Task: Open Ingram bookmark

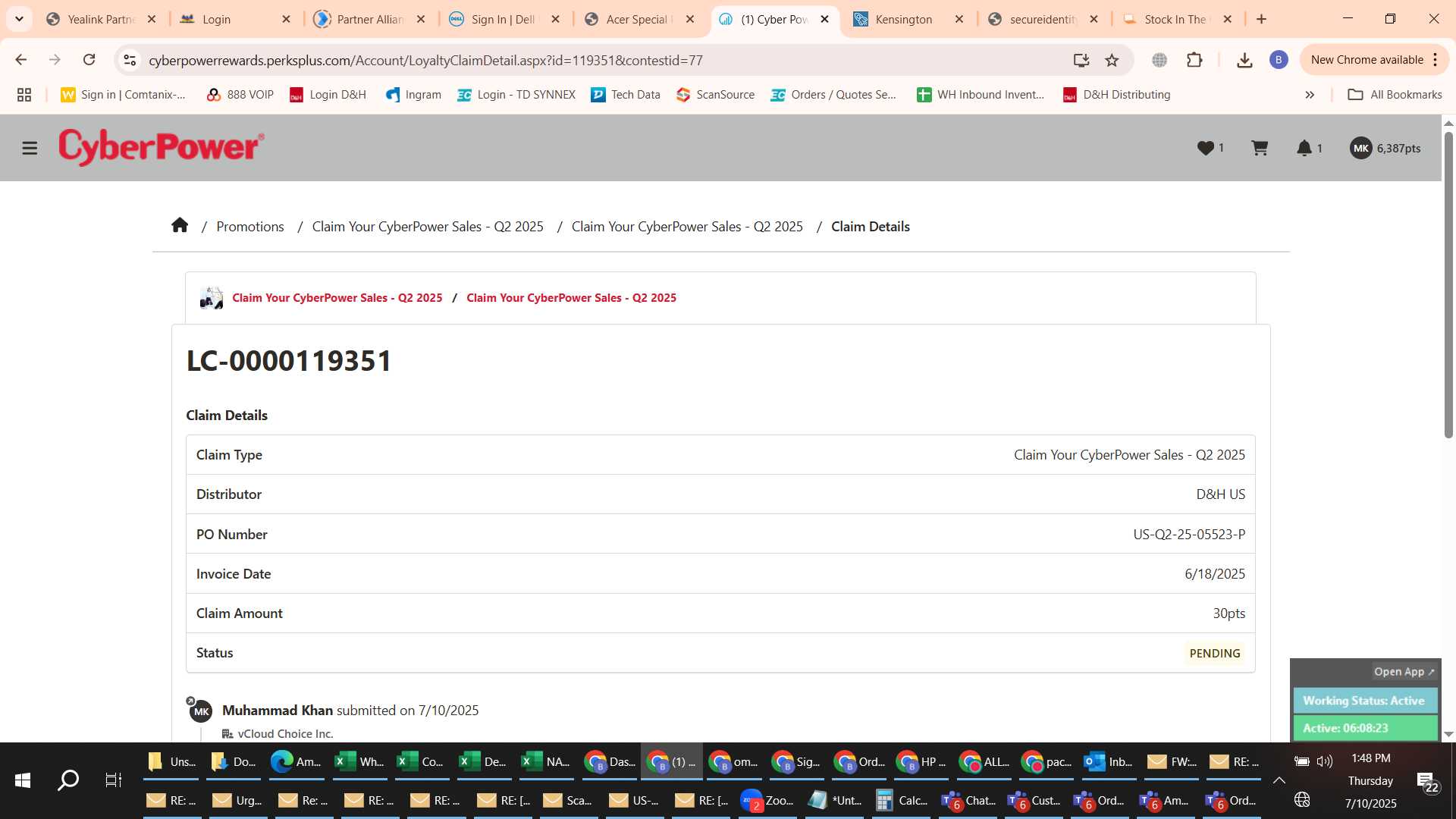Action: [414, 95]
